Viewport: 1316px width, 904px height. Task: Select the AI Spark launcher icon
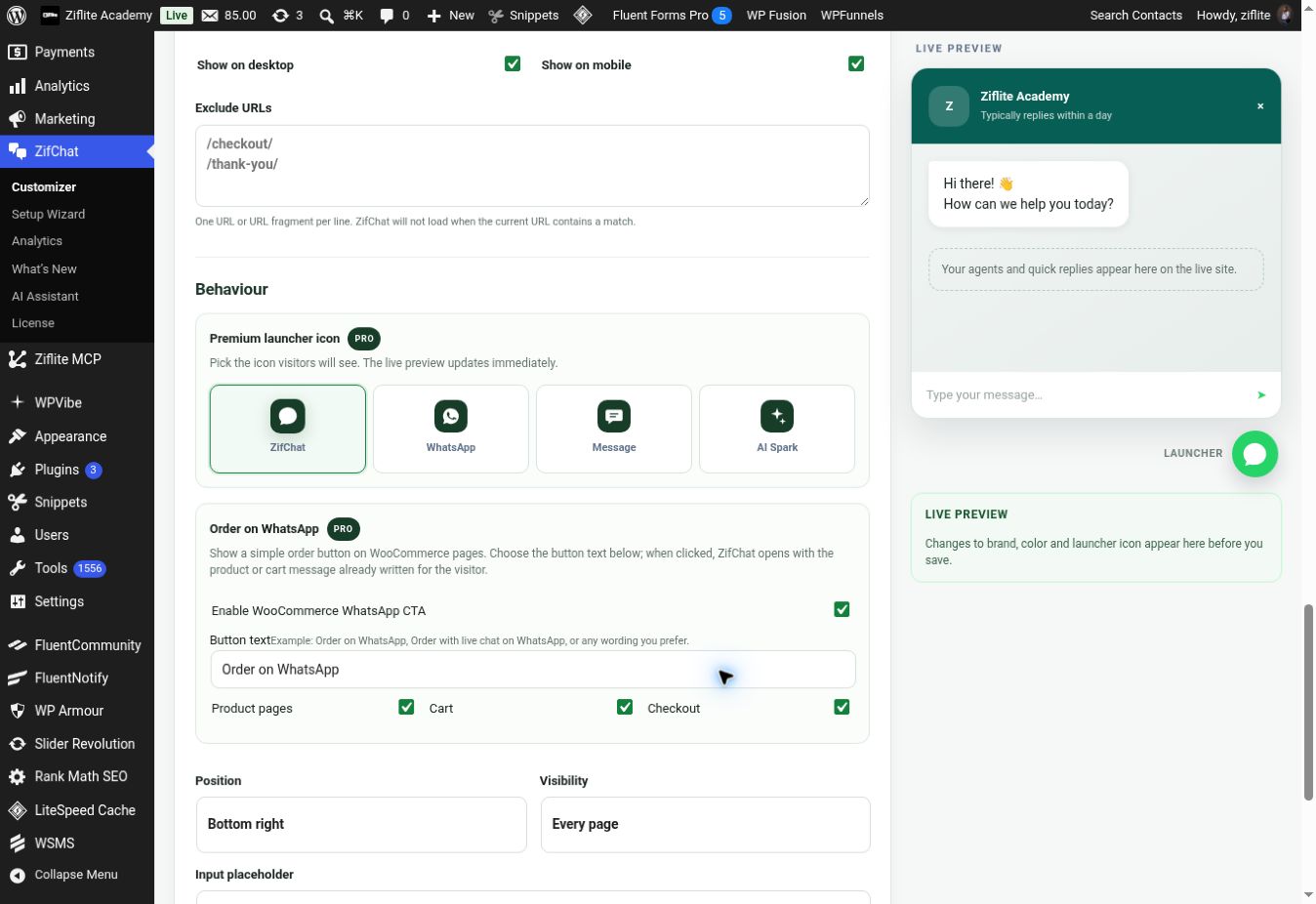[x=777, y=429]
